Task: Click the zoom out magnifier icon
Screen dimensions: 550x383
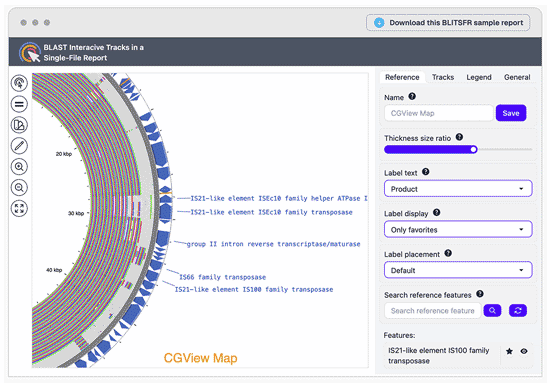Action: click(x=19, y=188)
